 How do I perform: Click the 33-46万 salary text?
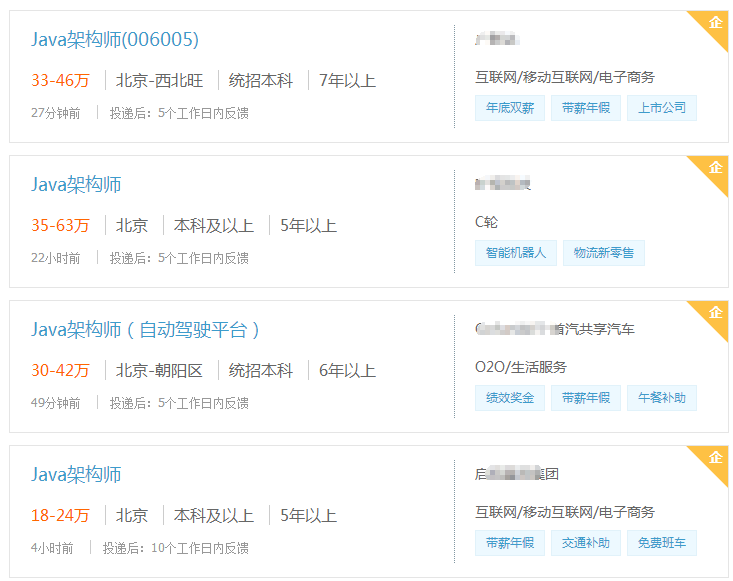pos(60,81)
